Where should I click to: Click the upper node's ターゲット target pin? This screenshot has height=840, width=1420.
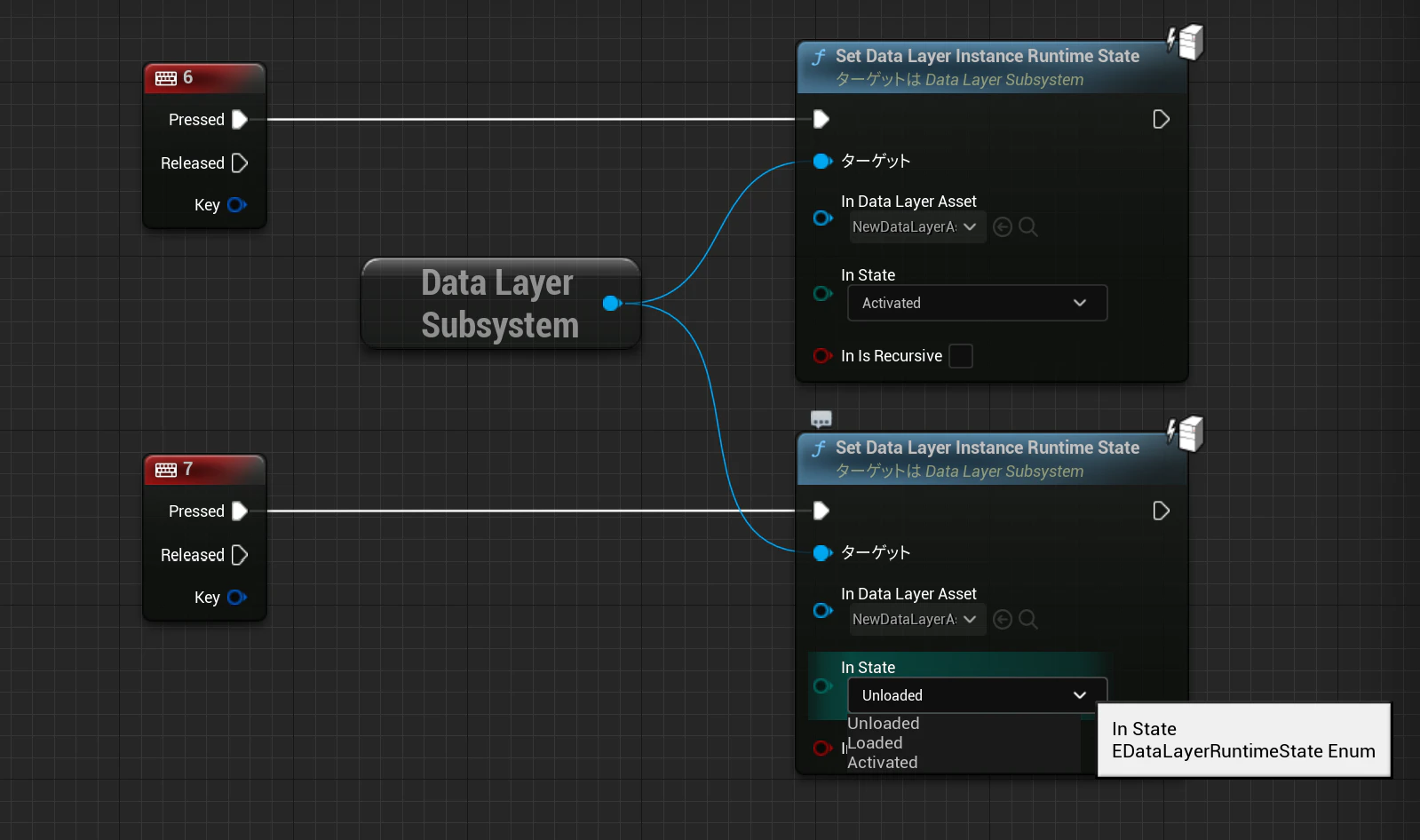tap(823, 161)
